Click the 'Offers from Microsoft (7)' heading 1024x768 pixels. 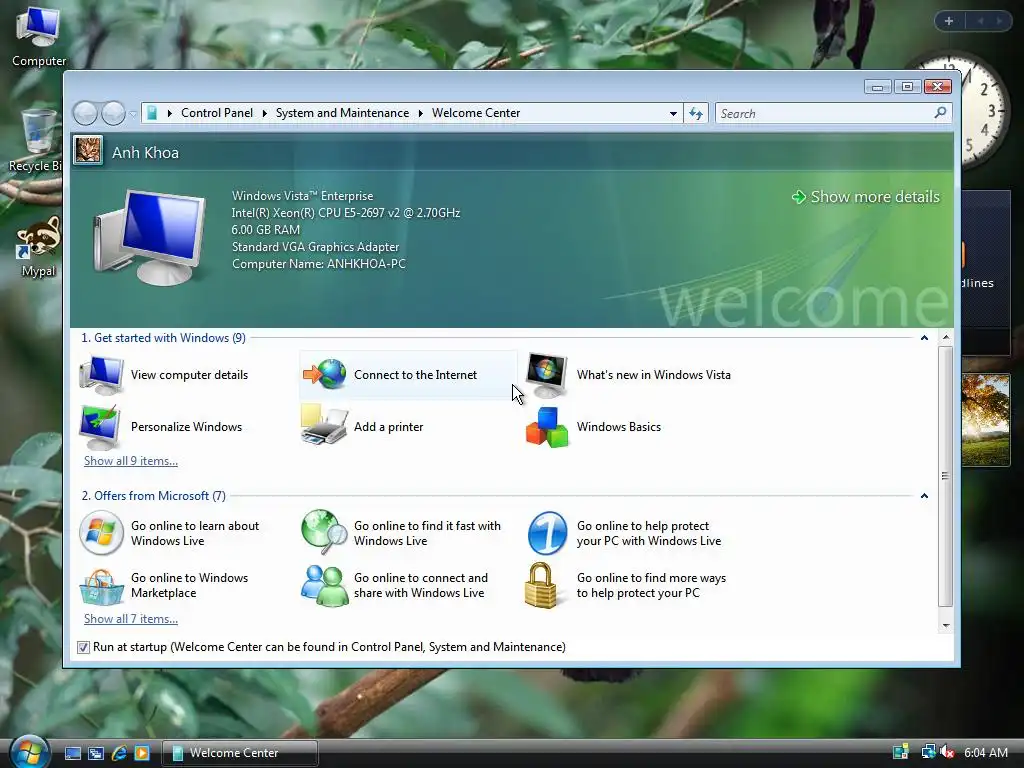tap(153, 496)
